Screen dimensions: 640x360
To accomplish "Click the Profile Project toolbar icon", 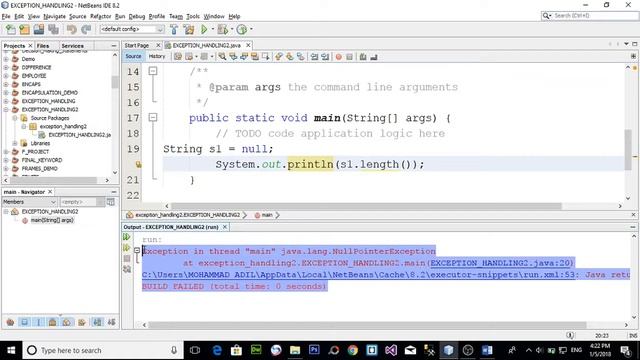I will pyautogui.click(x=242, y=29).
